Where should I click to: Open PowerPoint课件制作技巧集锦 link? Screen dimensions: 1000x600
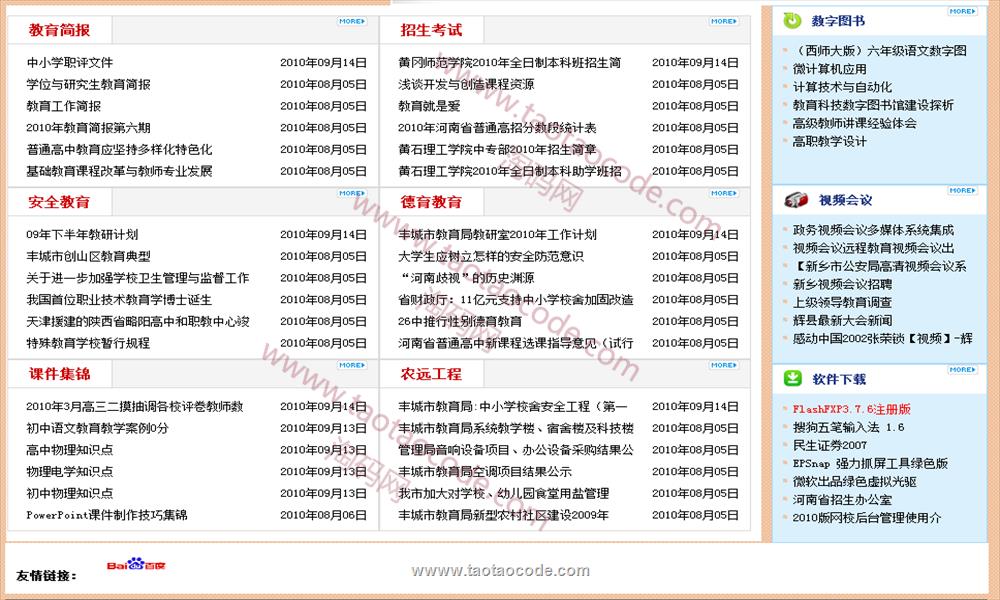[x=107, y=516]
